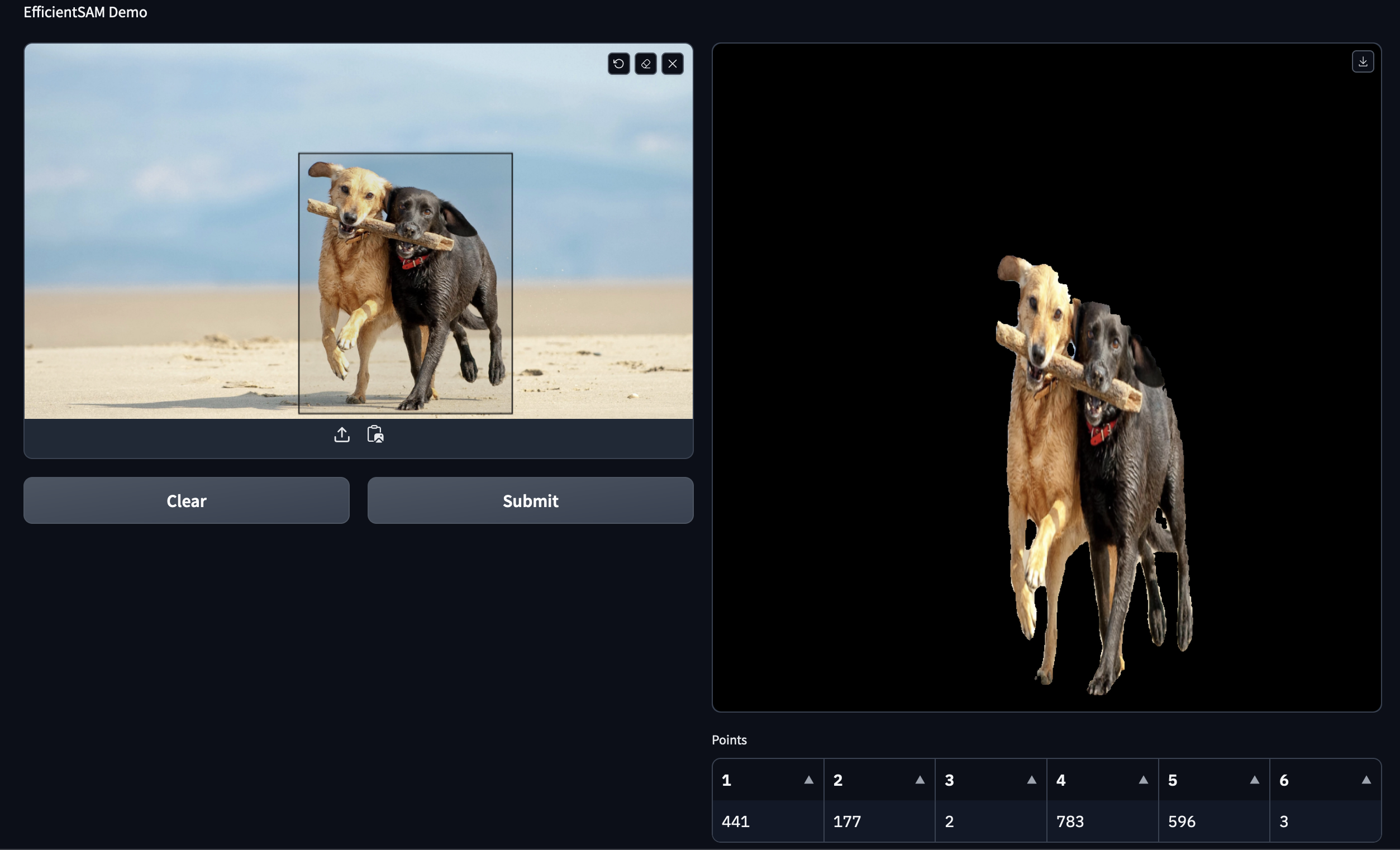Click the paste from clipboard icon
The width and height of the screenshot is (1400, 850).
(x=375, y=434)
